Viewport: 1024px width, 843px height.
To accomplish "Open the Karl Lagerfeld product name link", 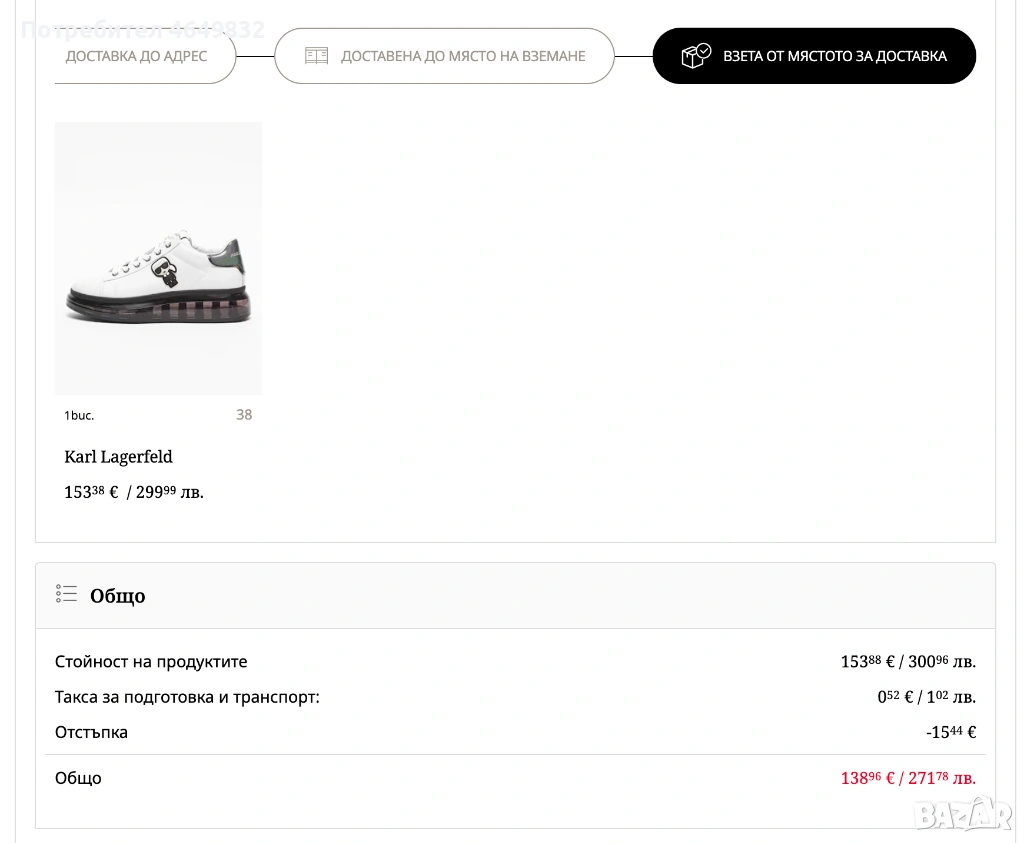I will coord(118,457).
